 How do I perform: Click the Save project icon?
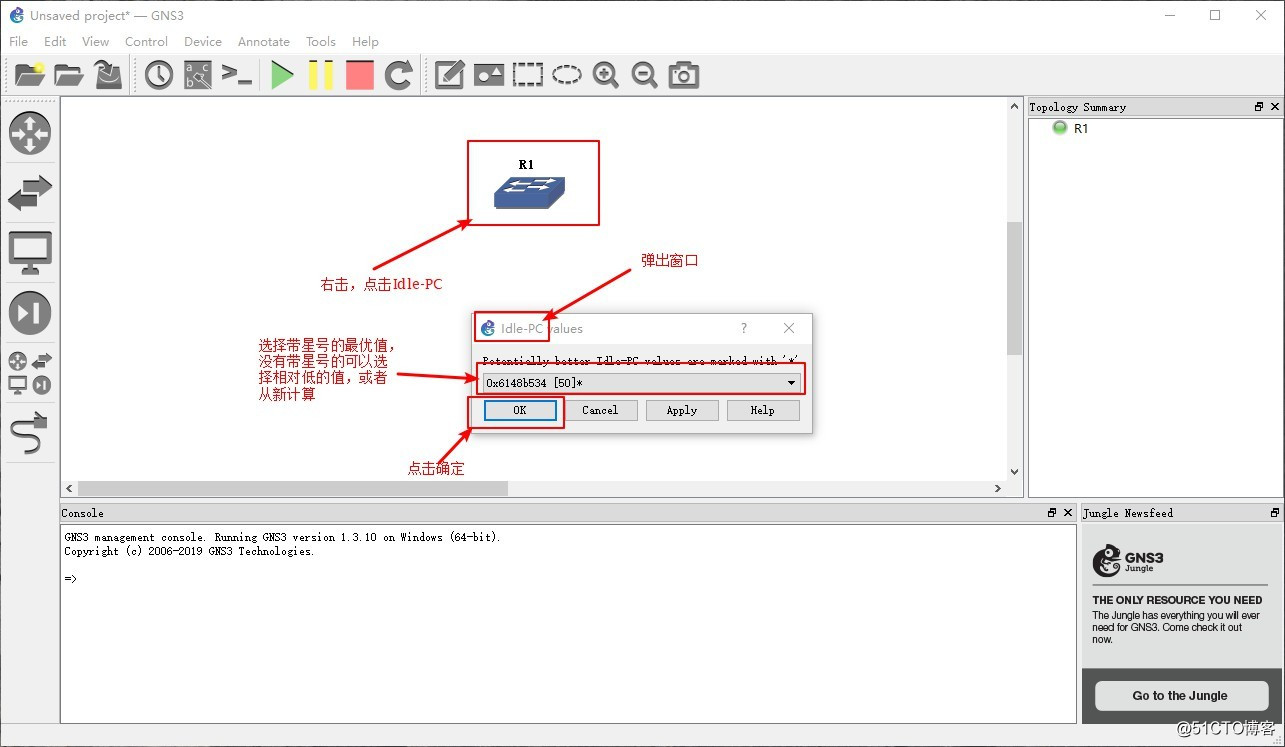point(108,75)
